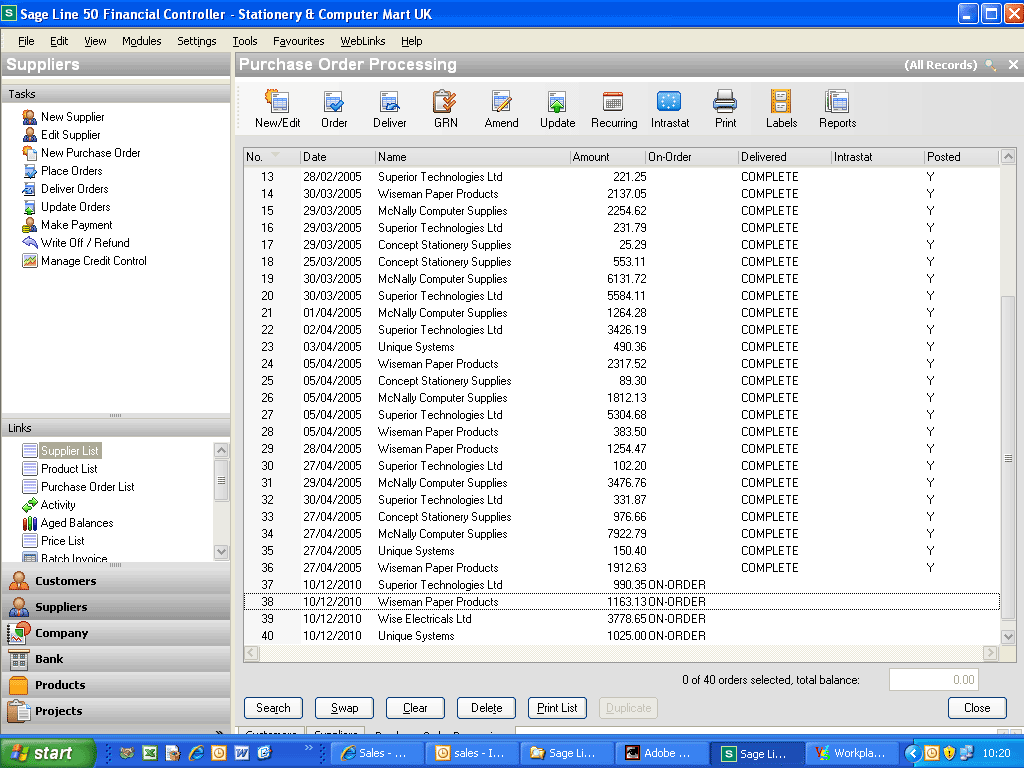Switch to the Workpla... taskbar window
Image resolution: width=1024 pixels, height=768 pixels.
pyautogui.click(x=852, y=753)
